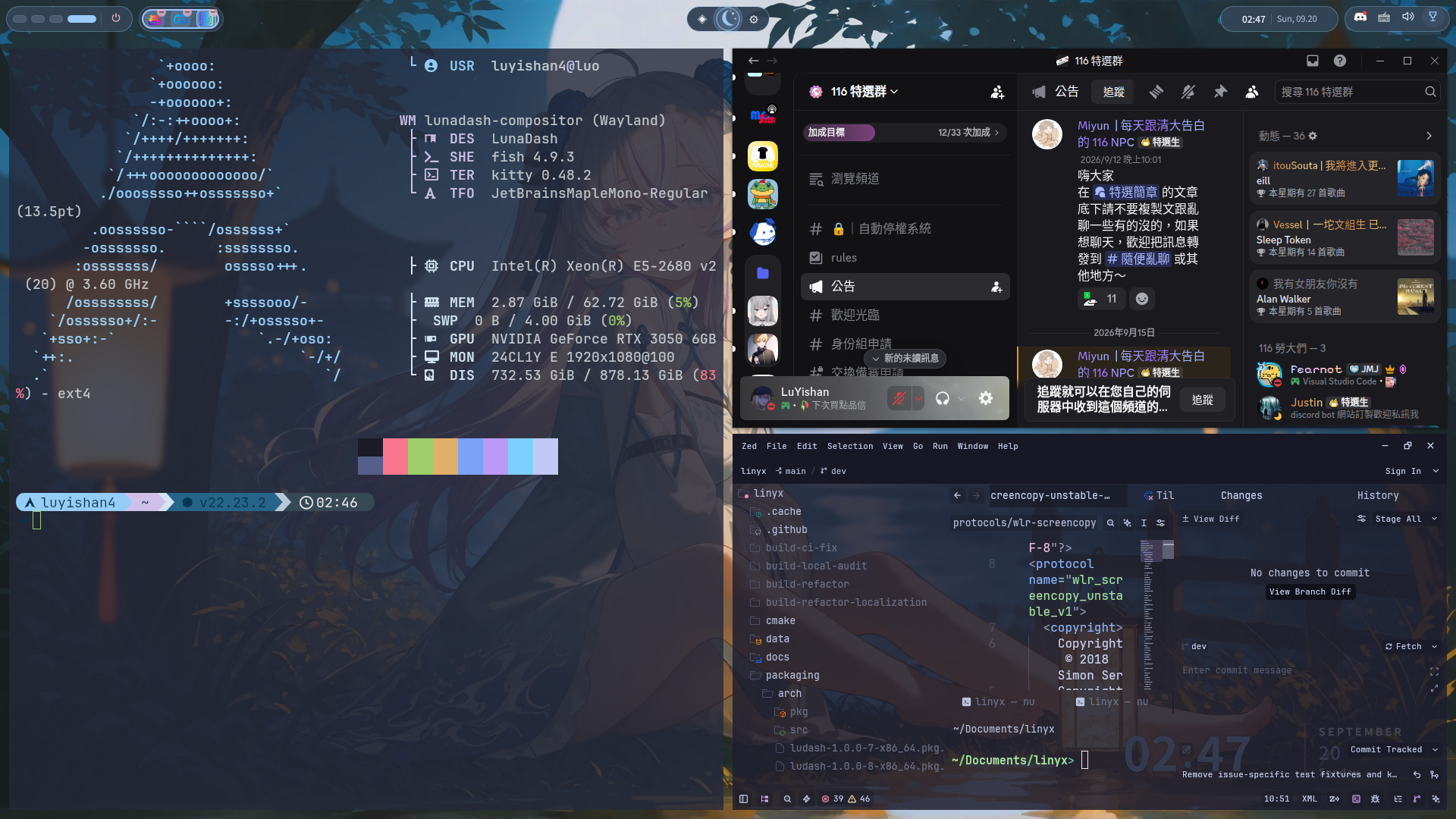
Task: Open project search magnifier in Zed status bar
Action: pyautogui.click(x=787, y=799)
